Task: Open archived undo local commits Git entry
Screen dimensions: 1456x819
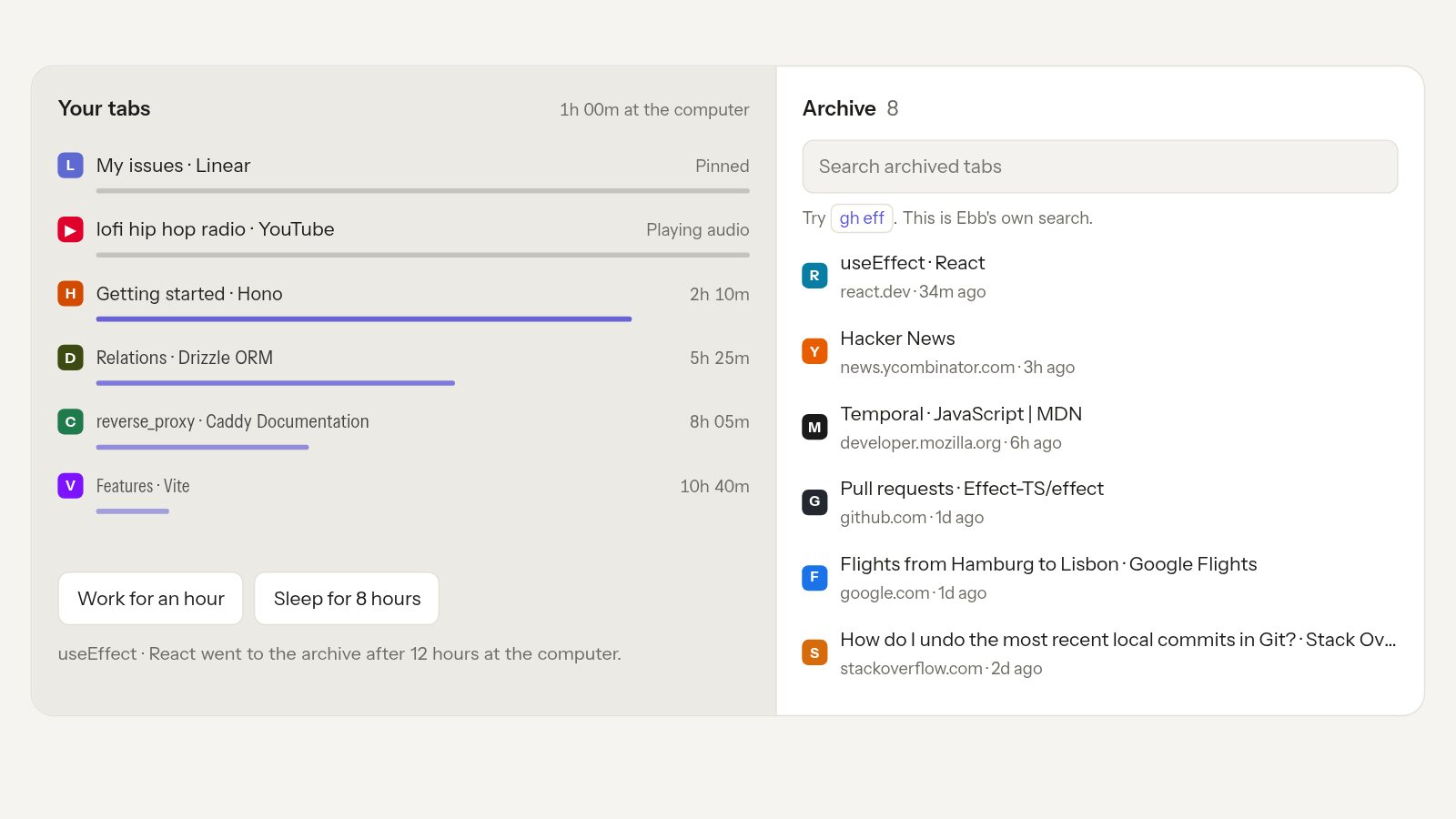Action: [1100, 652]
